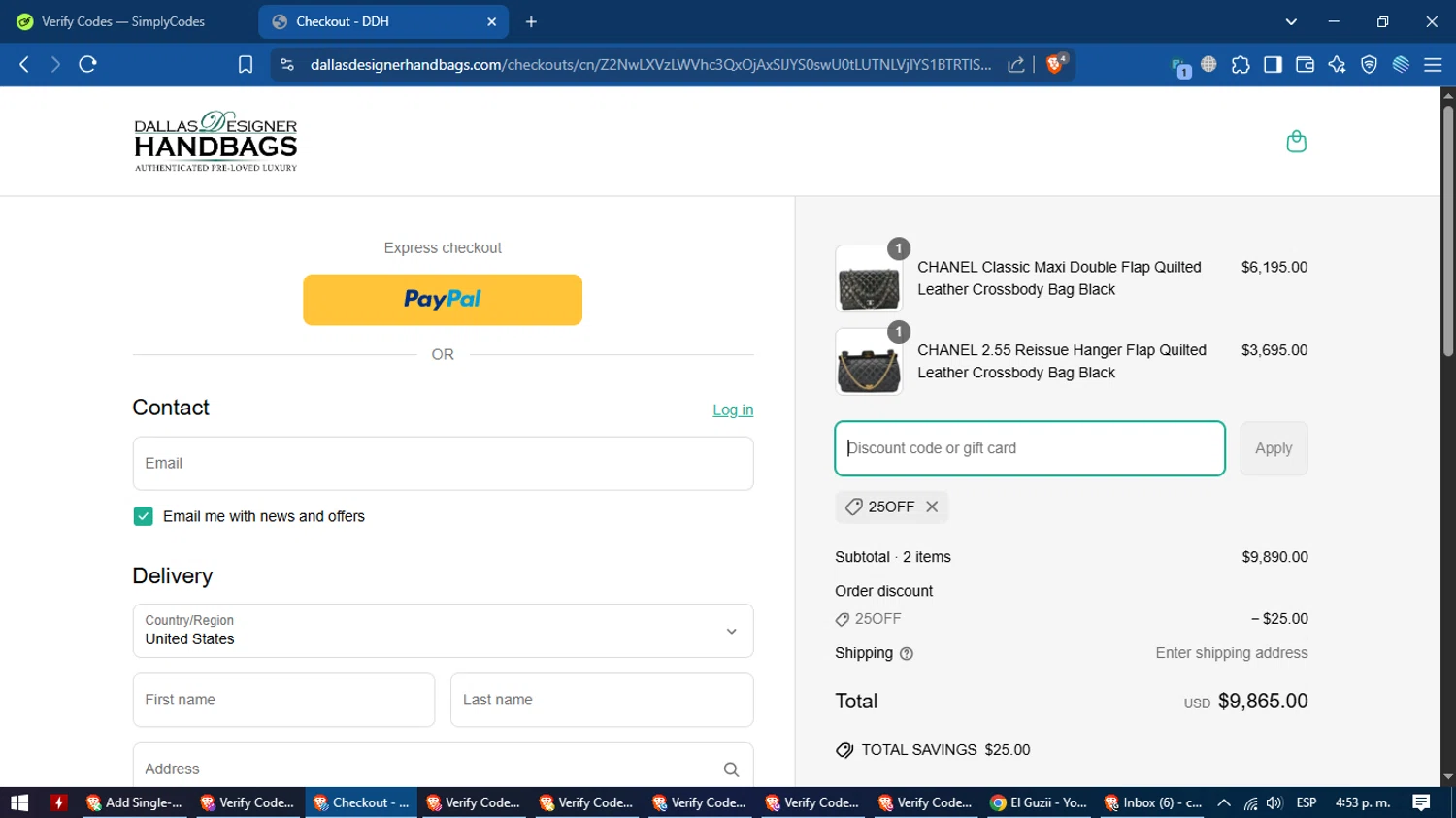Click the discount code or gift card field
Viewport: 1456px width, 818px height.
[1030, 448]
